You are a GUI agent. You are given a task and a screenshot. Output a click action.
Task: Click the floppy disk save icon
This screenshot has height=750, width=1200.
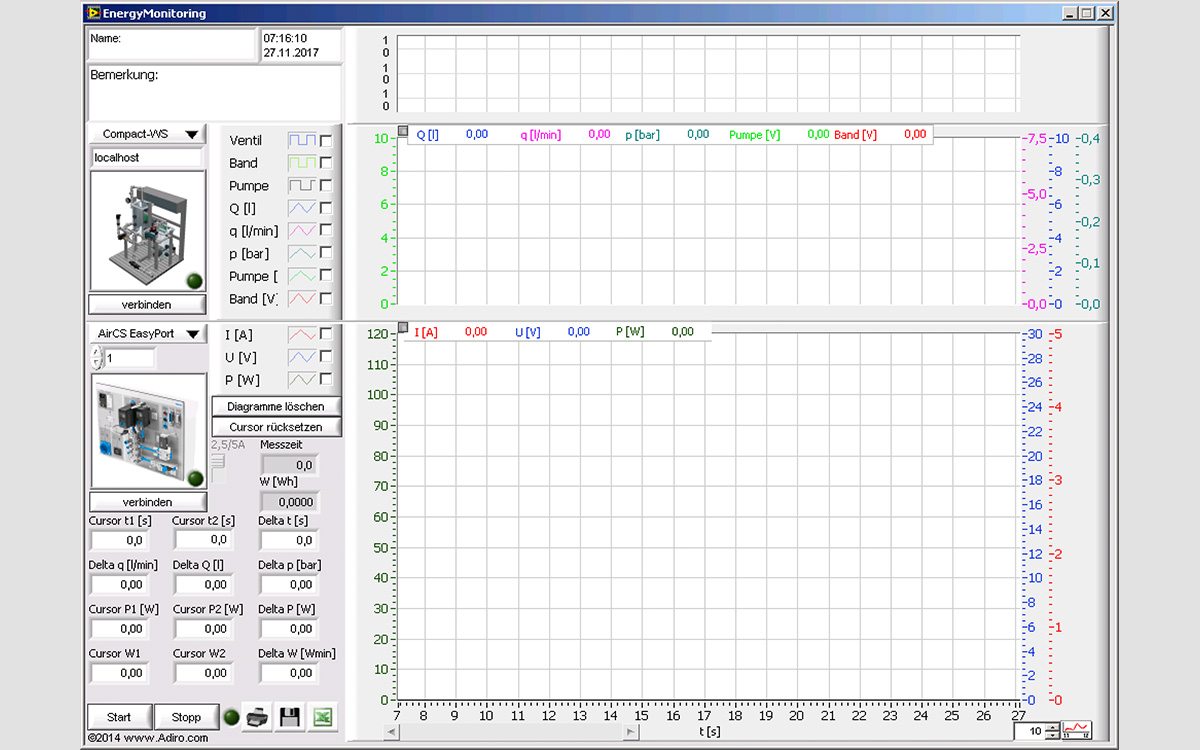290,717
